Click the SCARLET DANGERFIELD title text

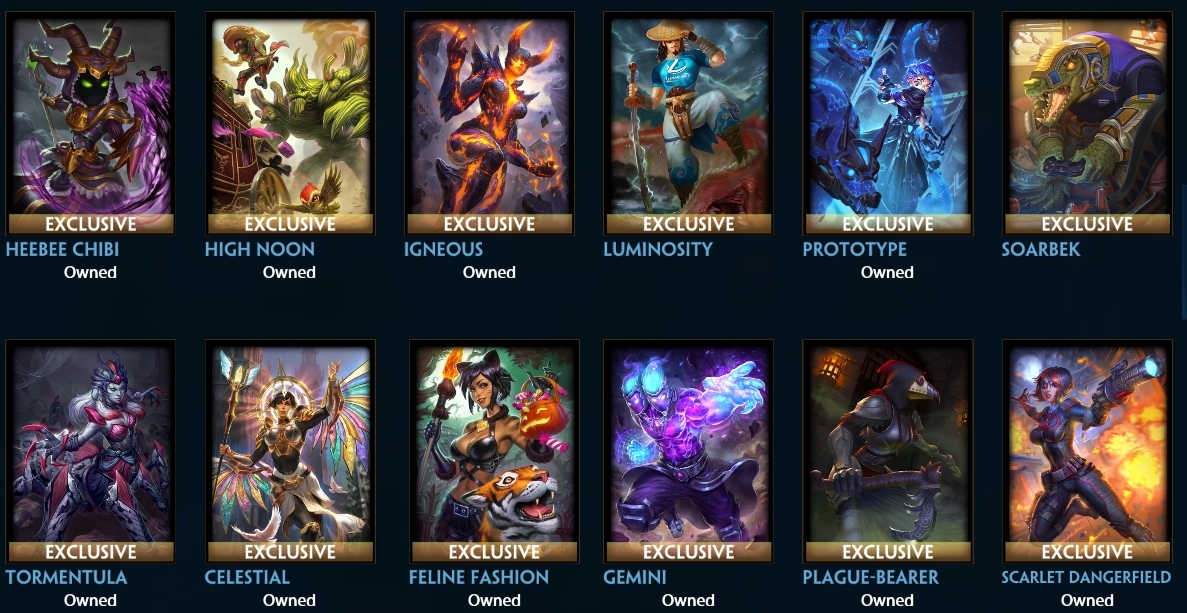(1086, 577)
